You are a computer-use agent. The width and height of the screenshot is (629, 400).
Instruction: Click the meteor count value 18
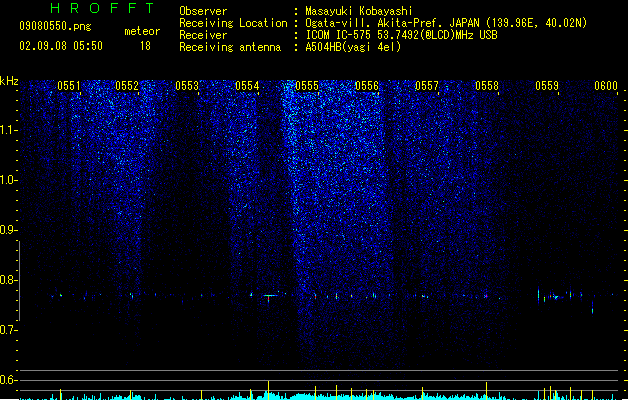pyautogui.click(x=145, y=46)
